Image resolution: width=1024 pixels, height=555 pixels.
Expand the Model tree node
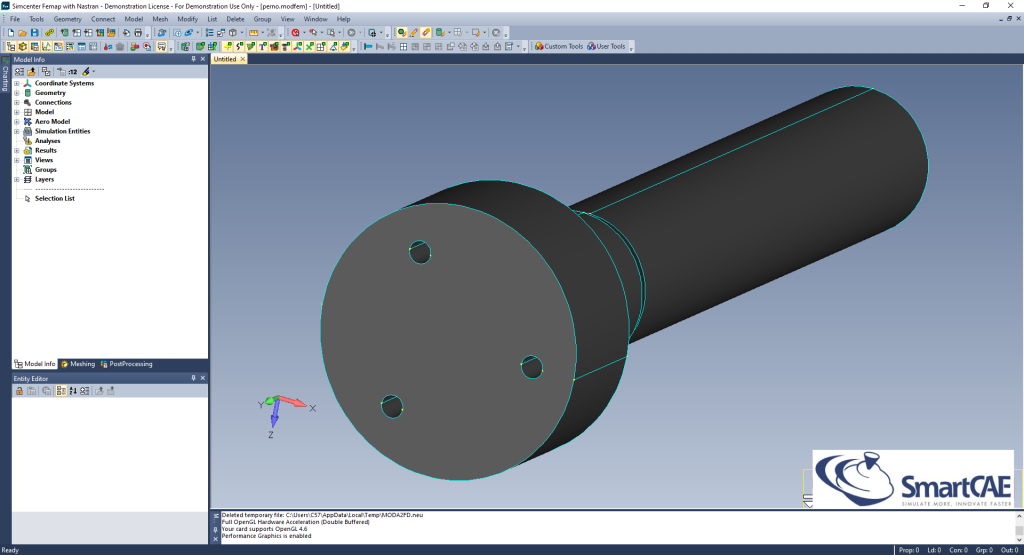(17, 112)
